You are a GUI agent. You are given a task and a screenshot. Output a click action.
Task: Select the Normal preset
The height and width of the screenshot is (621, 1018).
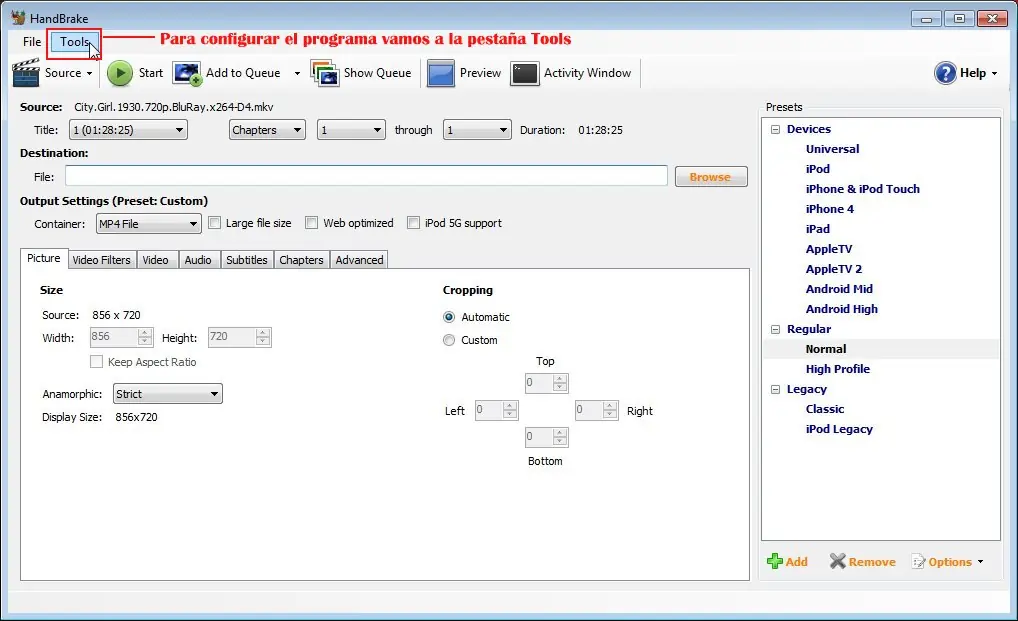[x=826, y=349]
